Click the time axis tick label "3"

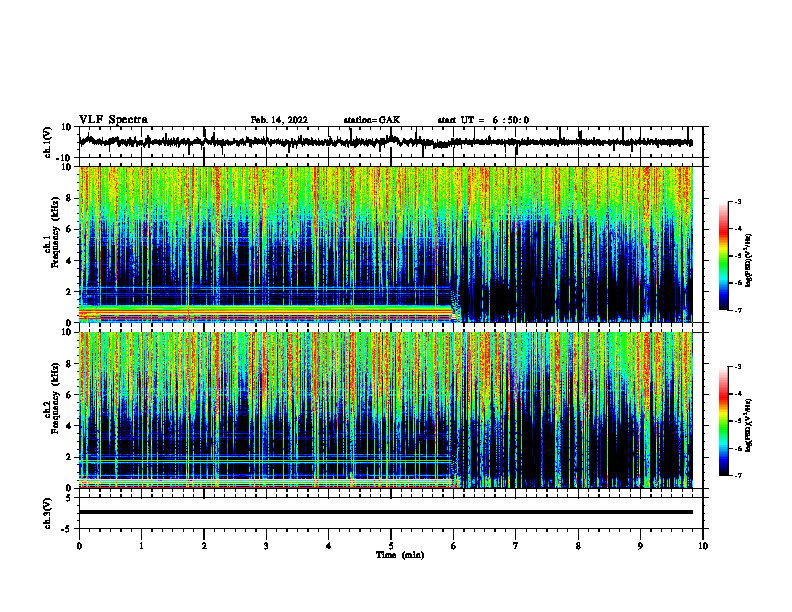point(266,546)
